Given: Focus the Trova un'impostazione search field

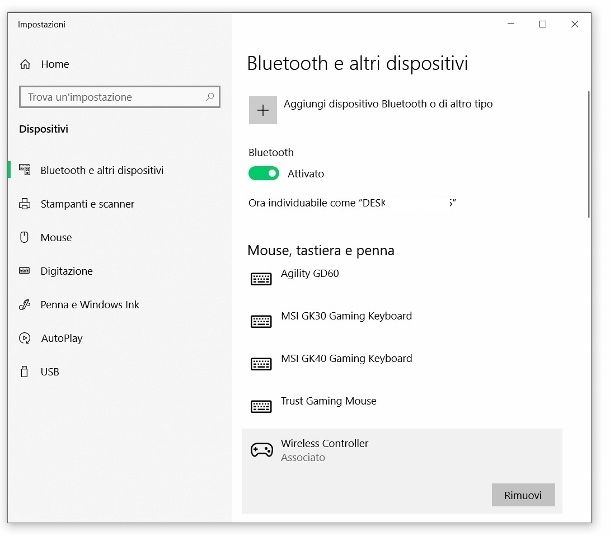Looking at the screenshot, I should tap(120, 97).
